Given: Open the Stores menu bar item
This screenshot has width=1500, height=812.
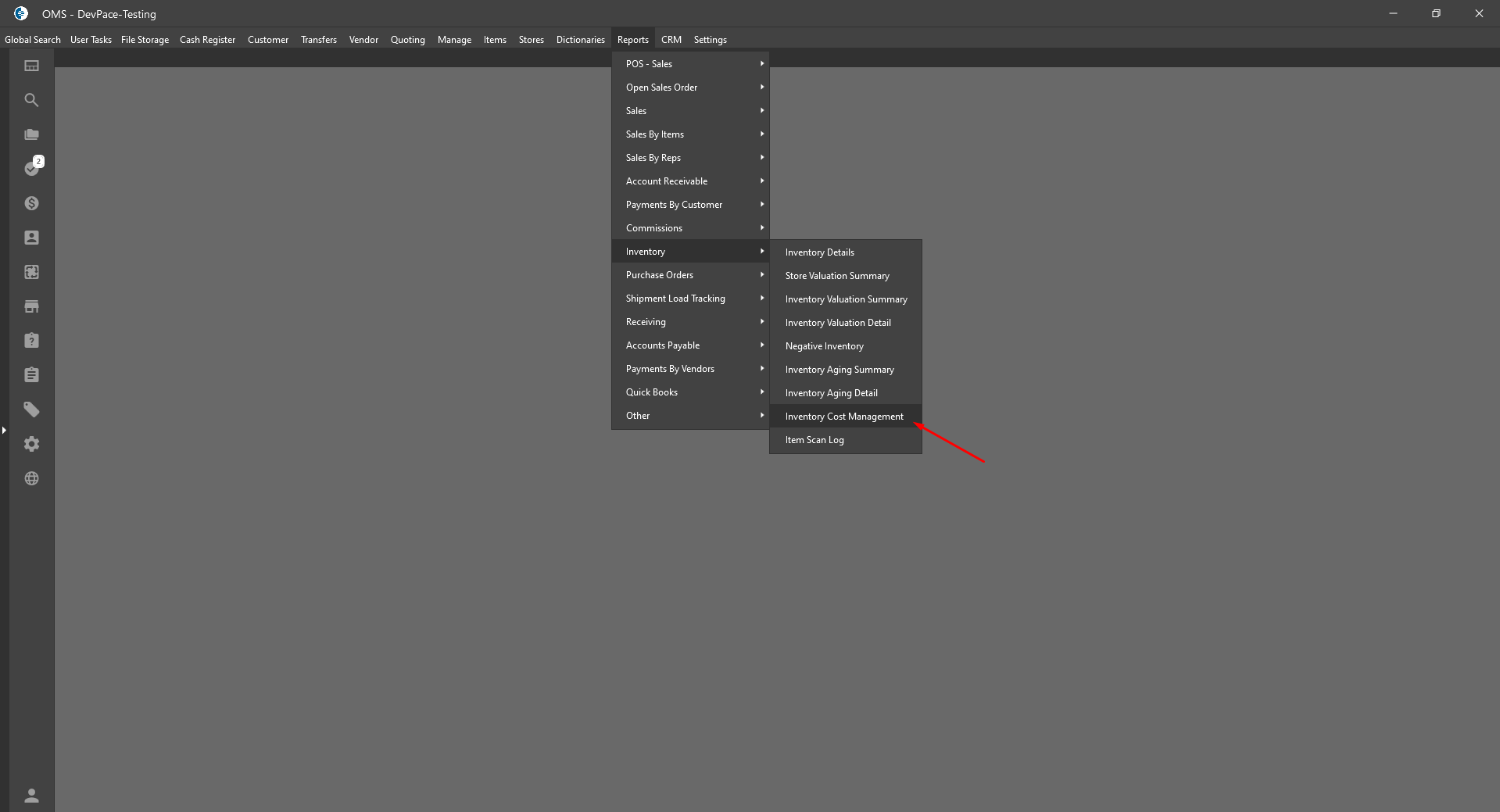Looking at the screenshot, I should (532, 40).
